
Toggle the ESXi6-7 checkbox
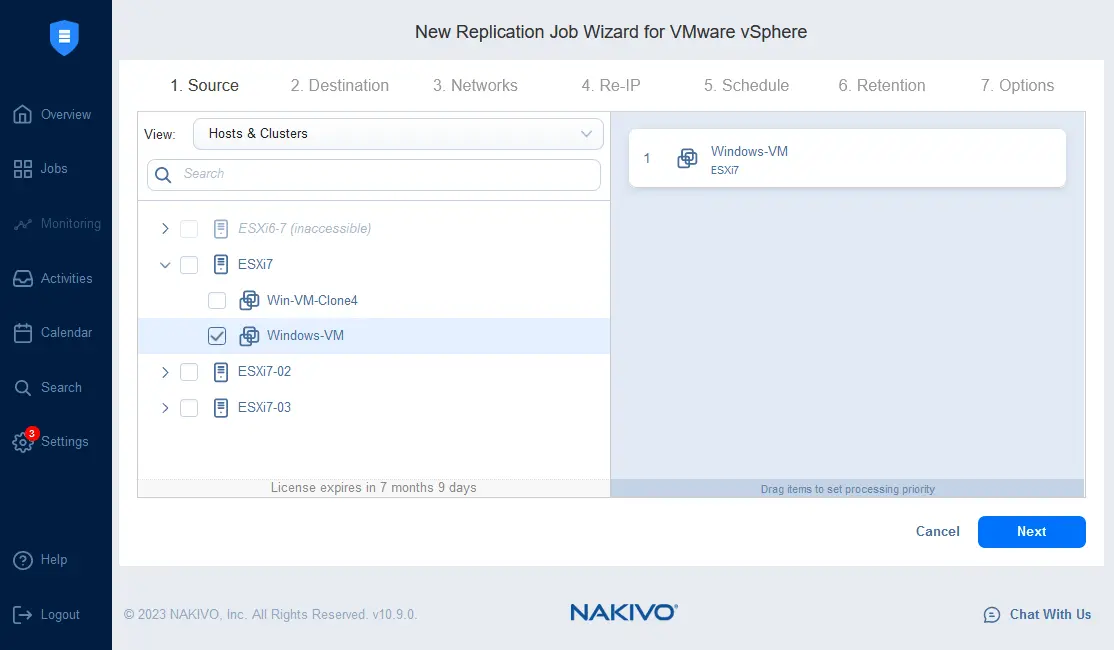pos(189,229)
